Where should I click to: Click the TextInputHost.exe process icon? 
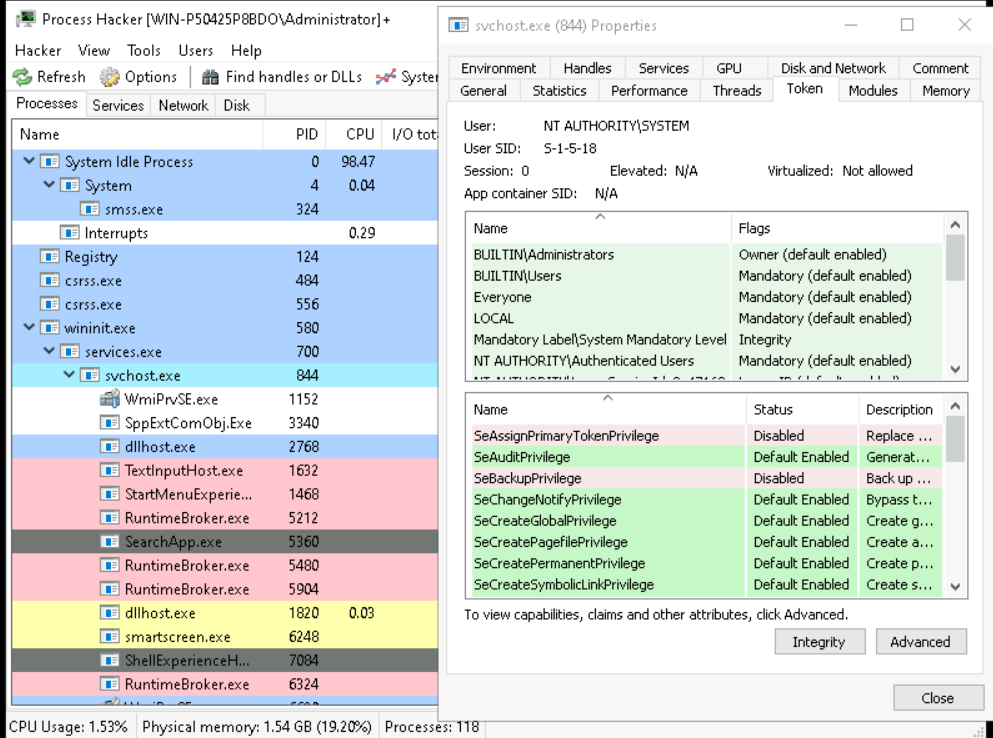click(x=110, y=471)
